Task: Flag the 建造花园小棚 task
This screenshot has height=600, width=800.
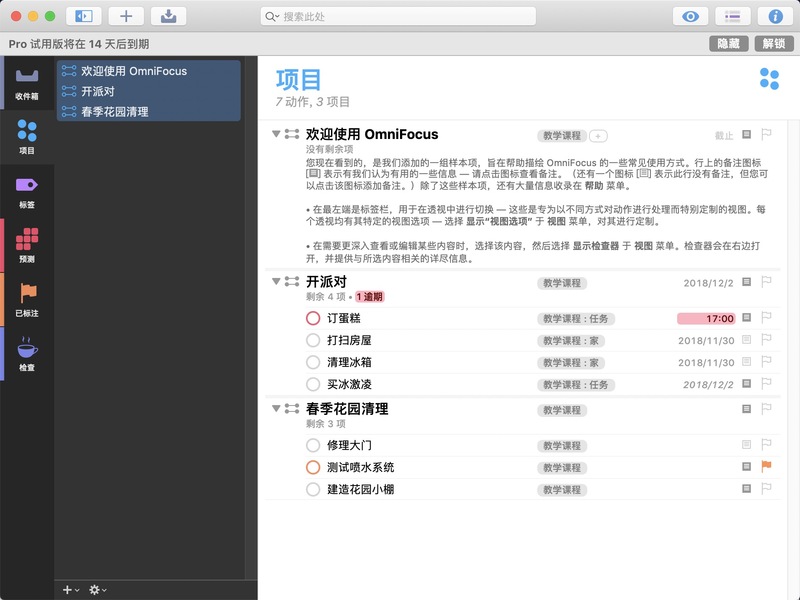Action: [x=766, y=488]
